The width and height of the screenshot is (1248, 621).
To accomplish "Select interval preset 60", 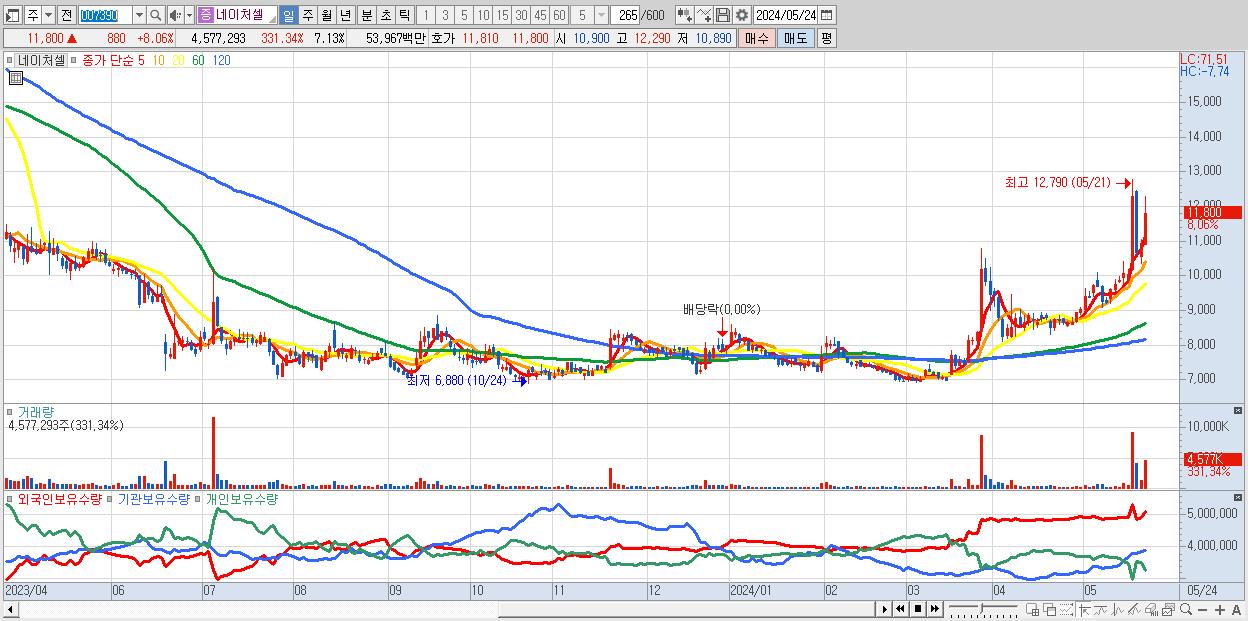I will tap(559, 15).
